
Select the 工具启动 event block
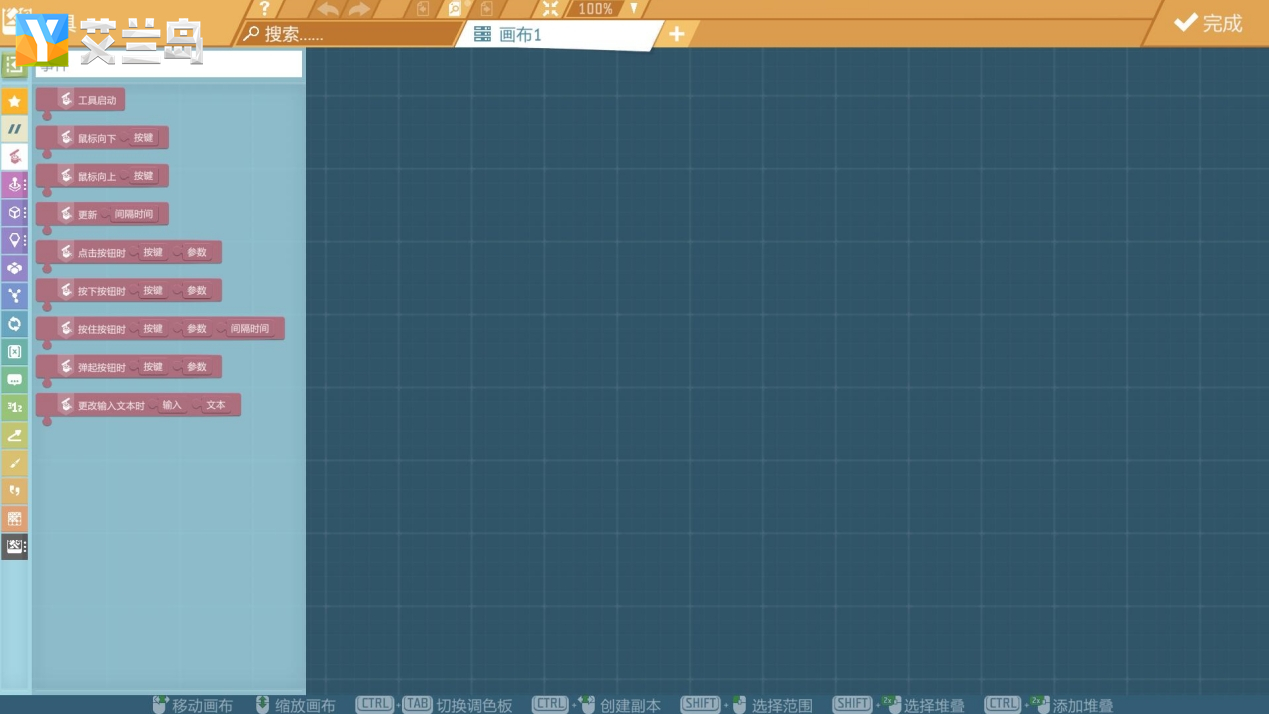tap(81, 100)
